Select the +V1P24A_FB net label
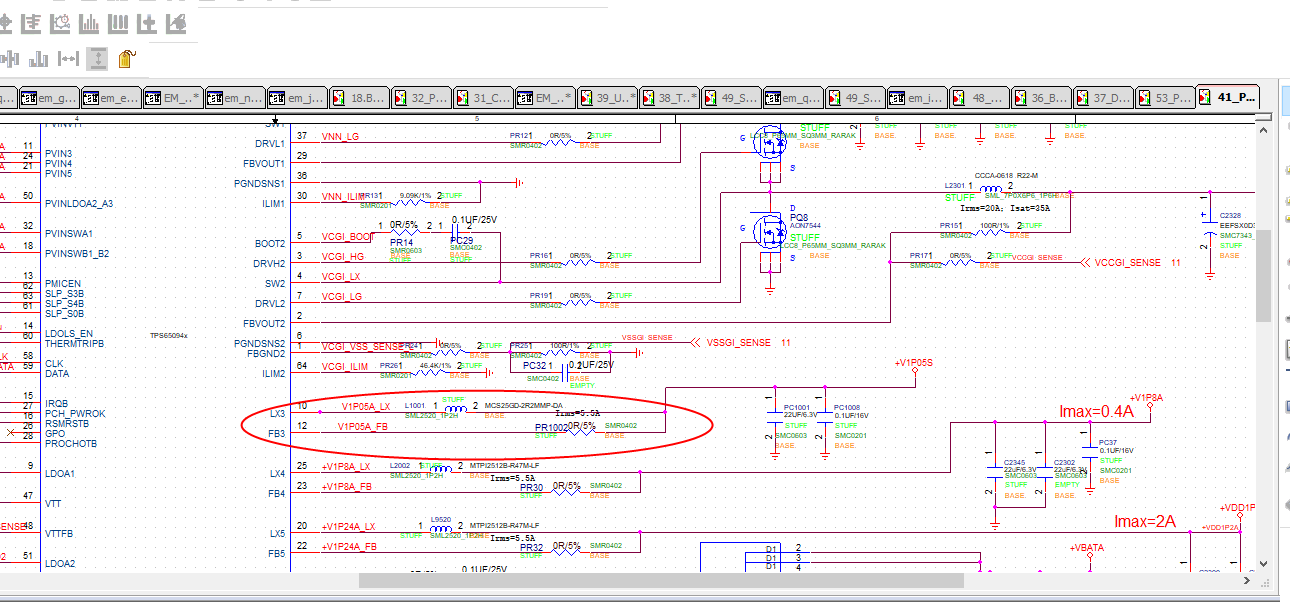This screenshot has height=604, width=1290. click(349, 547)
